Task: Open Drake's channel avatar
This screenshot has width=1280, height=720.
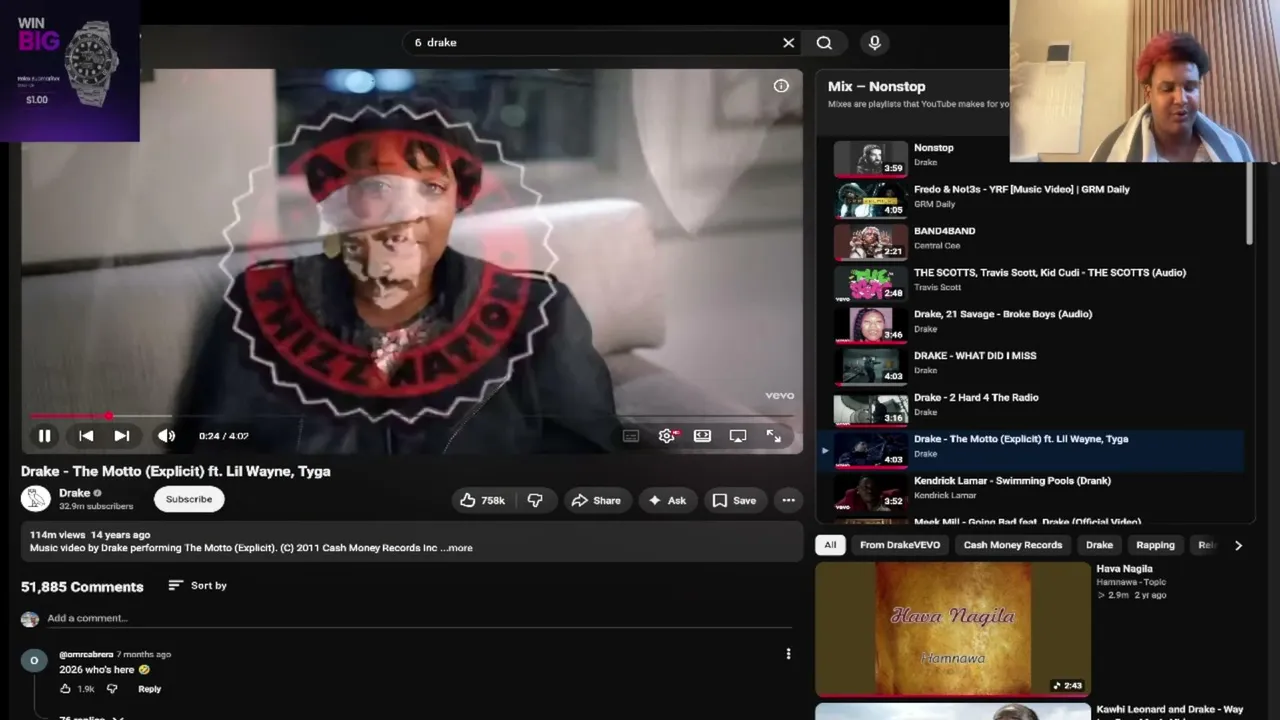Action: point(35,499)
